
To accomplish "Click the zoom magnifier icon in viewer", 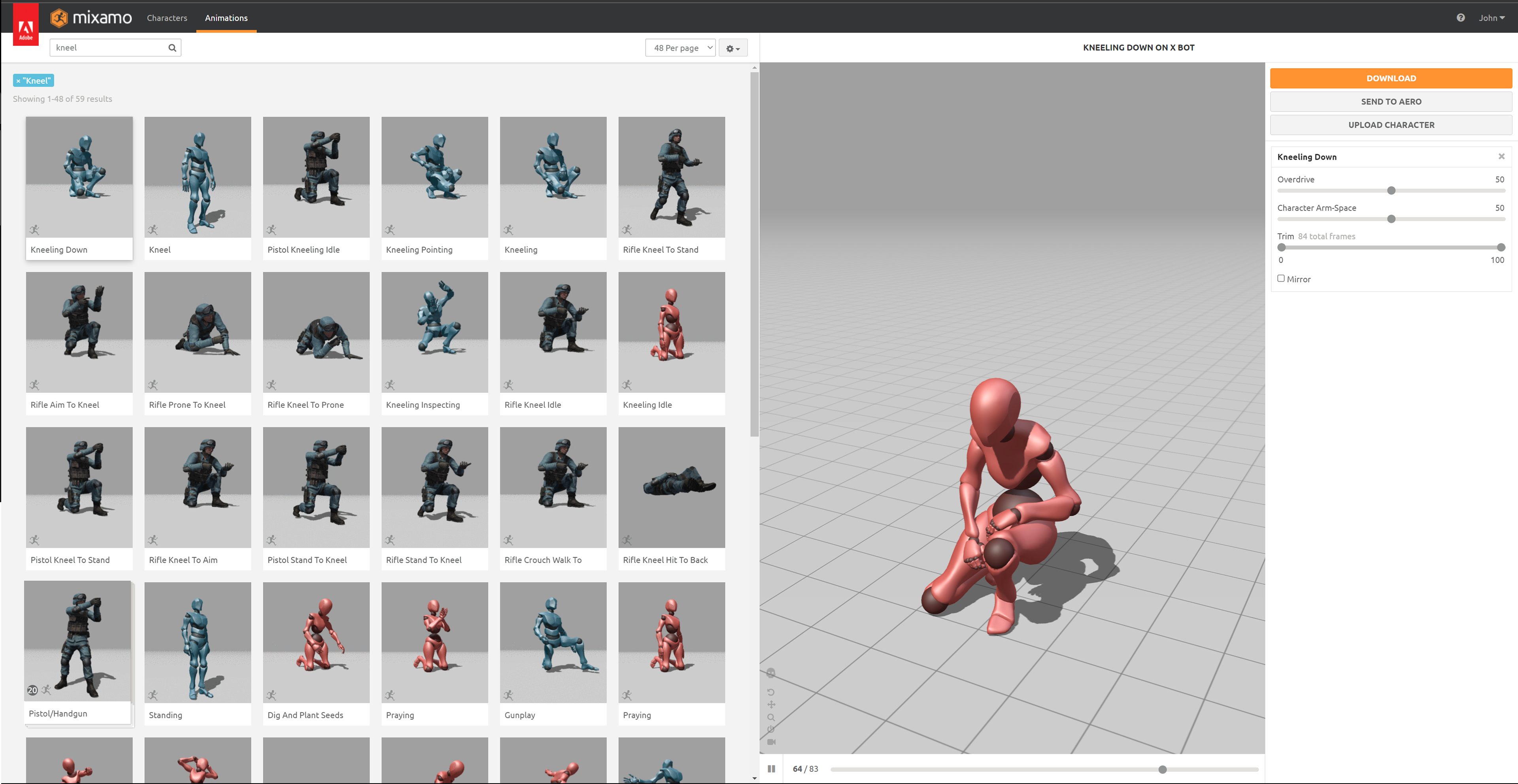I will coord(771,718).
